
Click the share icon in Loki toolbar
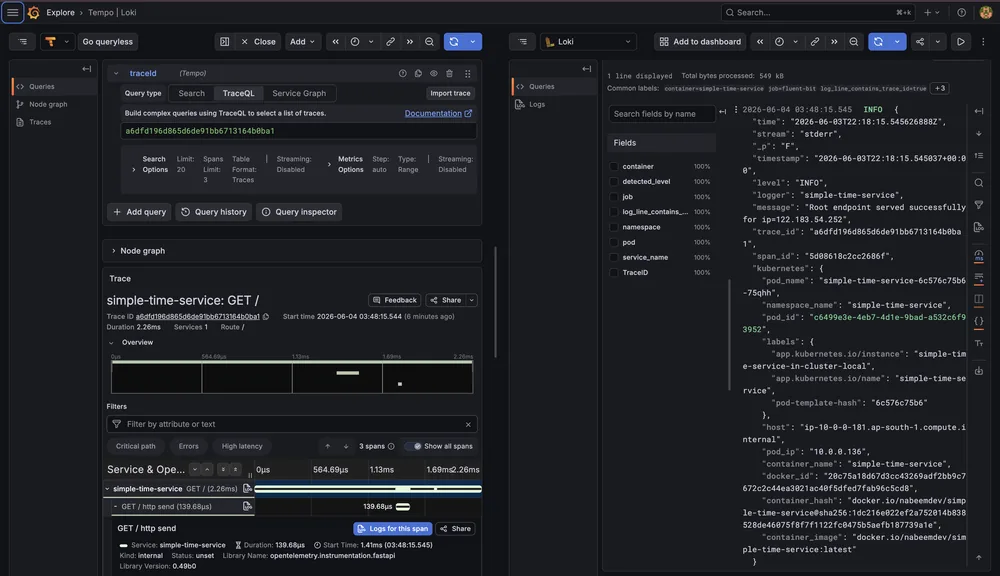[920, 41]
